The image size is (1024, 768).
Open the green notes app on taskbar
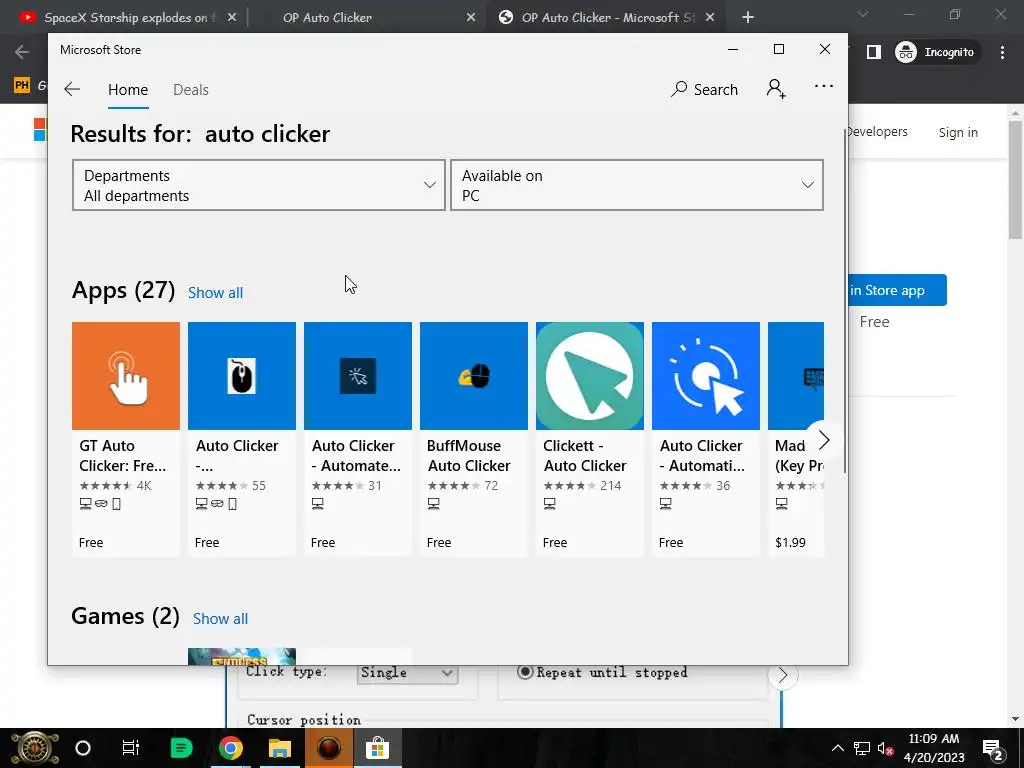point(182,748)
